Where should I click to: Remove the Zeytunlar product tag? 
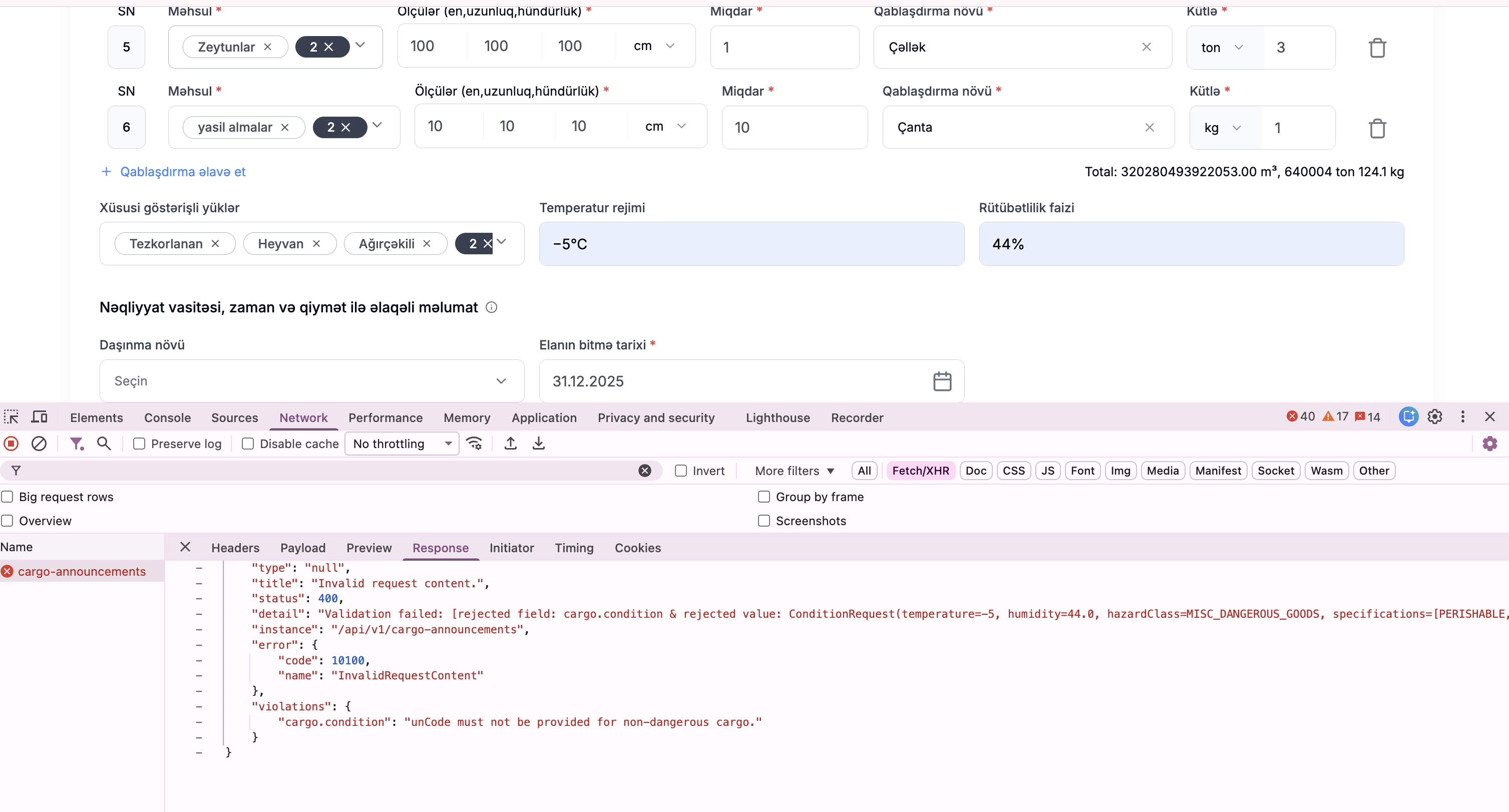pos(268,47)
